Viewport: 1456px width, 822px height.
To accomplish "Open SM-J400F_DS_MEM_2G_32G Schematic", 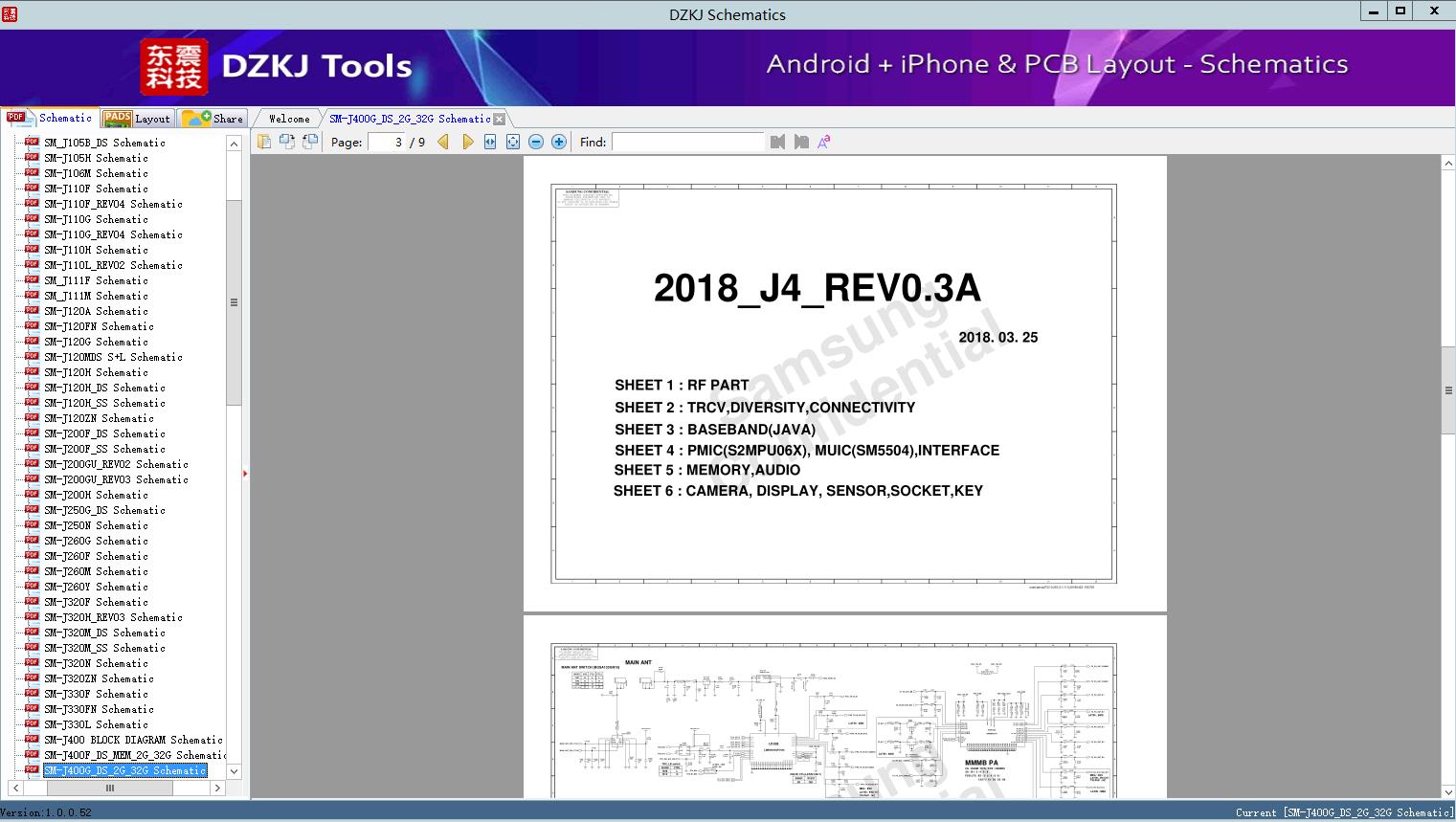I will [135, 755].
